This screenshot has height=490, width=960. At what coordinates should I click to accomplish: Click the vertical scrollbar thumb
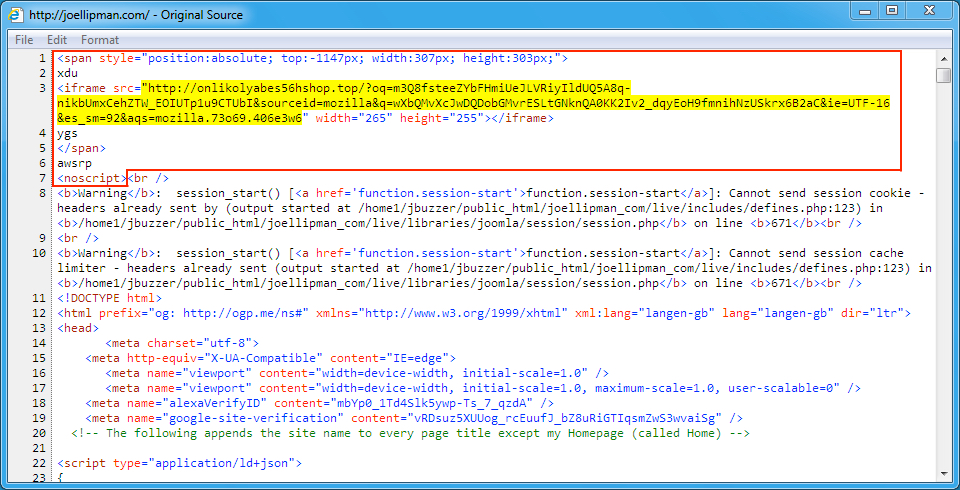click(943, 76)
